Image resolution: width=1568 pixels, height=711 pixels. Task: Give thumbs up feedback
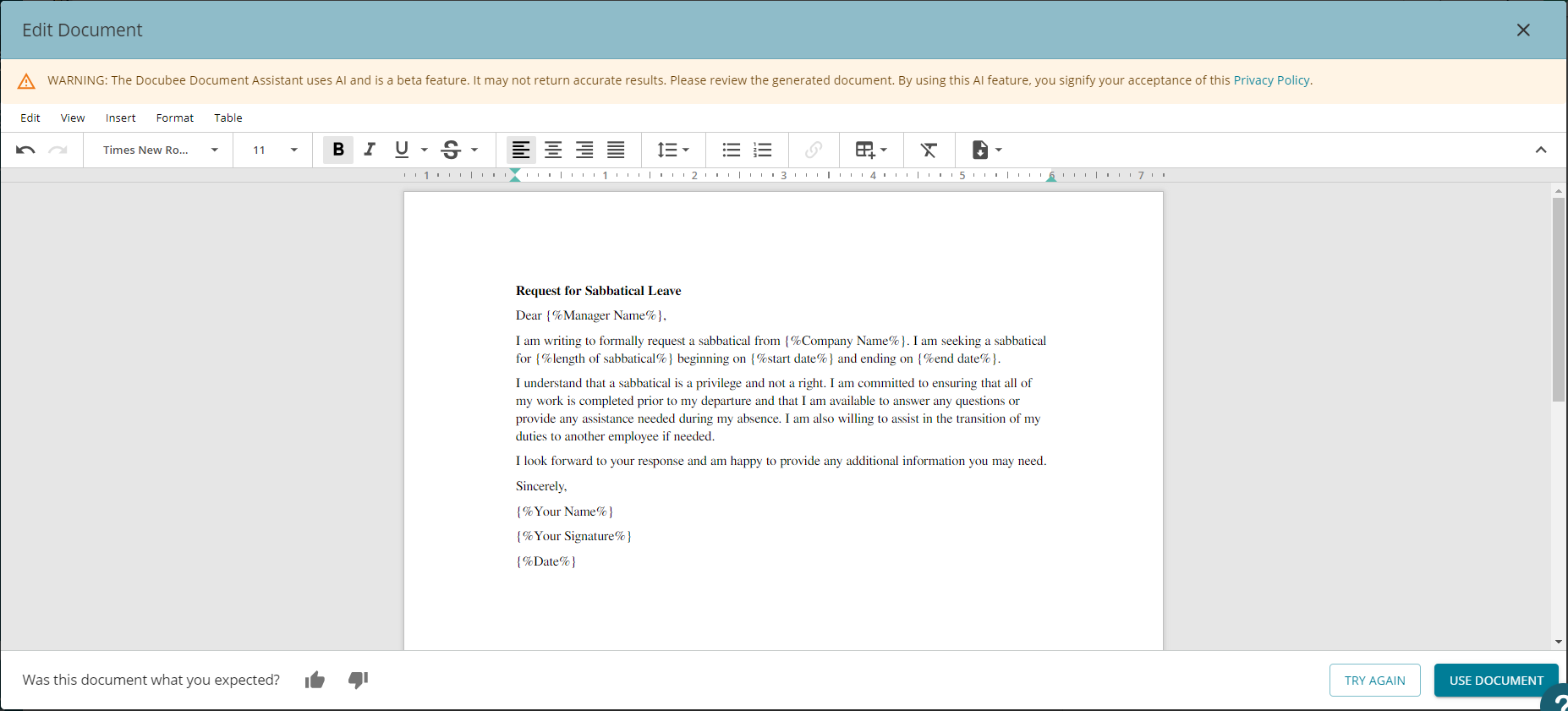click(x=315, y=680)
